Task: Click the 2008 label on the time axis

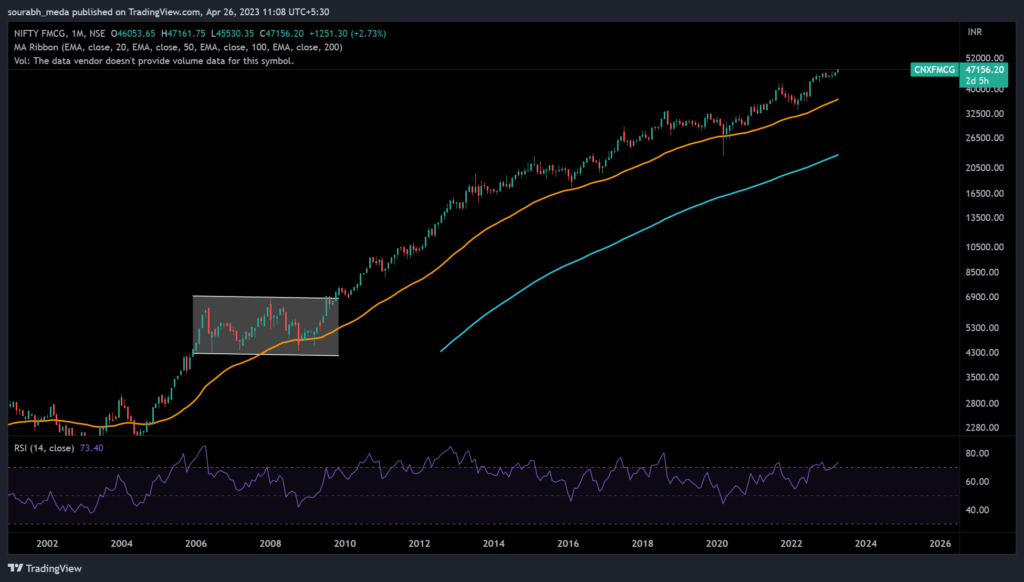Action: 270,543
